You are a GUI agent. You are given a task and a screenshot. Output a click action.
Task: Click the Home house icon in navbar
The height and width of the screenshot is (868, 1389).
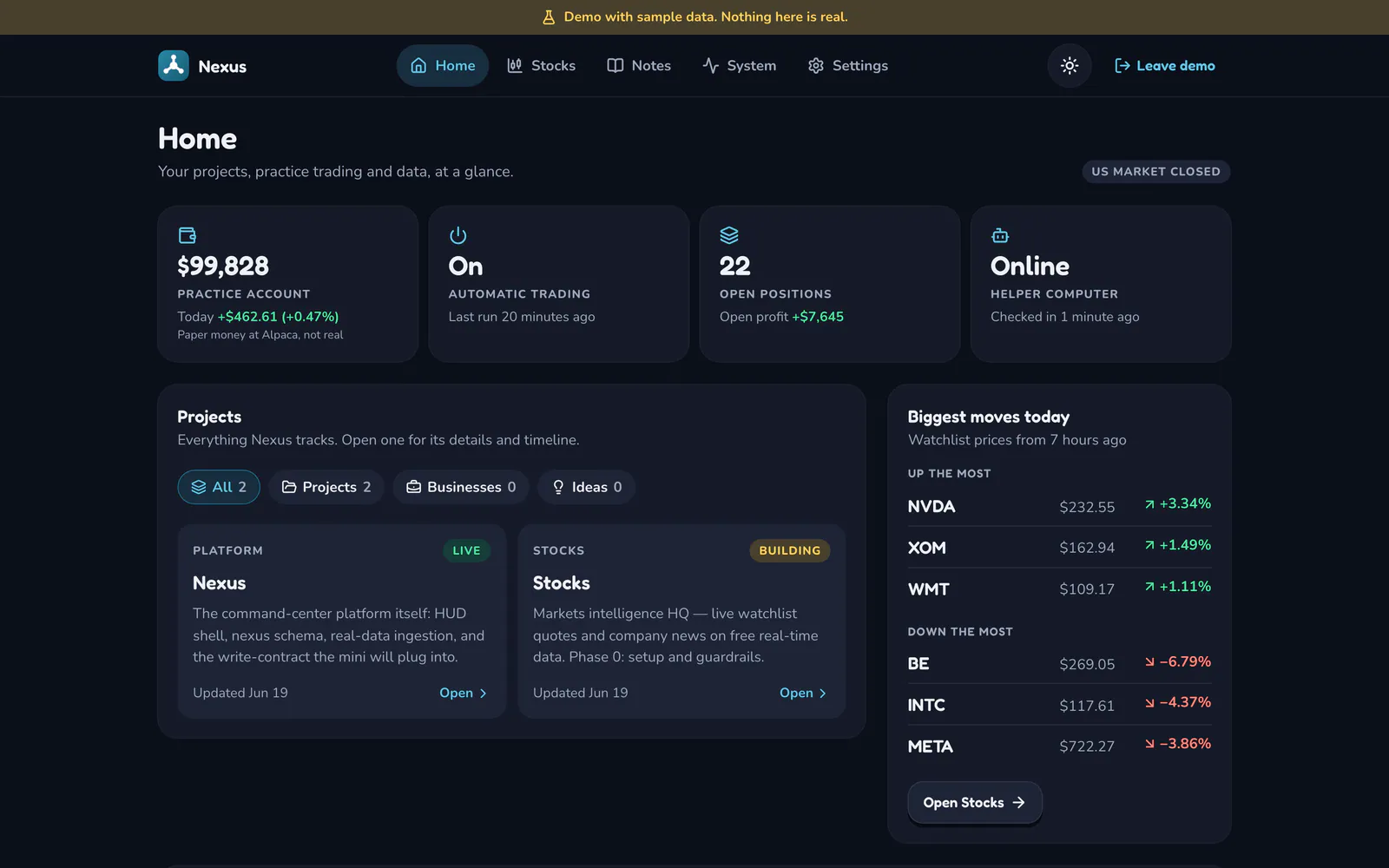[x=418, y=66]
